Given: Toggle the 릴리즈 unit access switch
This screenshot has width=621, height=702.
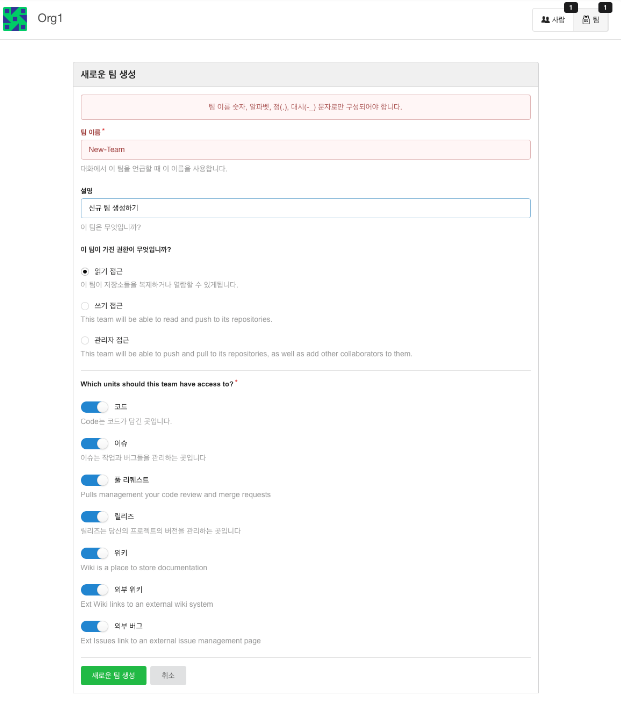Looking at the screenshot, I should click(94, 517).
